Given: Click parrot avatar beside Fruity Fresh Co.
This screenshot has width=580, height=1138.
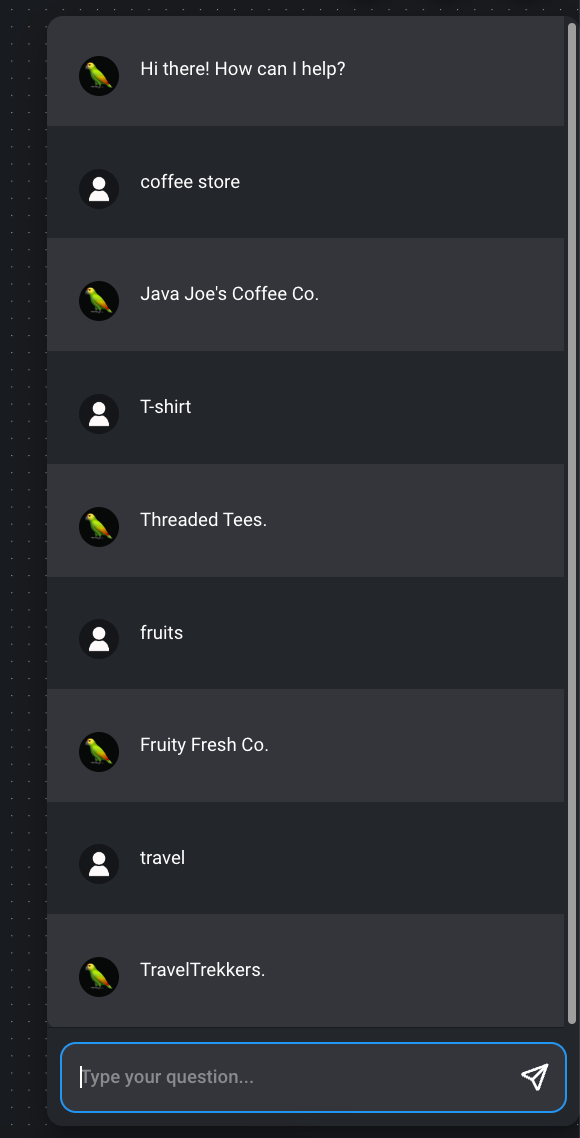Looking at the screenshot, I should click(x=99, y=752).
